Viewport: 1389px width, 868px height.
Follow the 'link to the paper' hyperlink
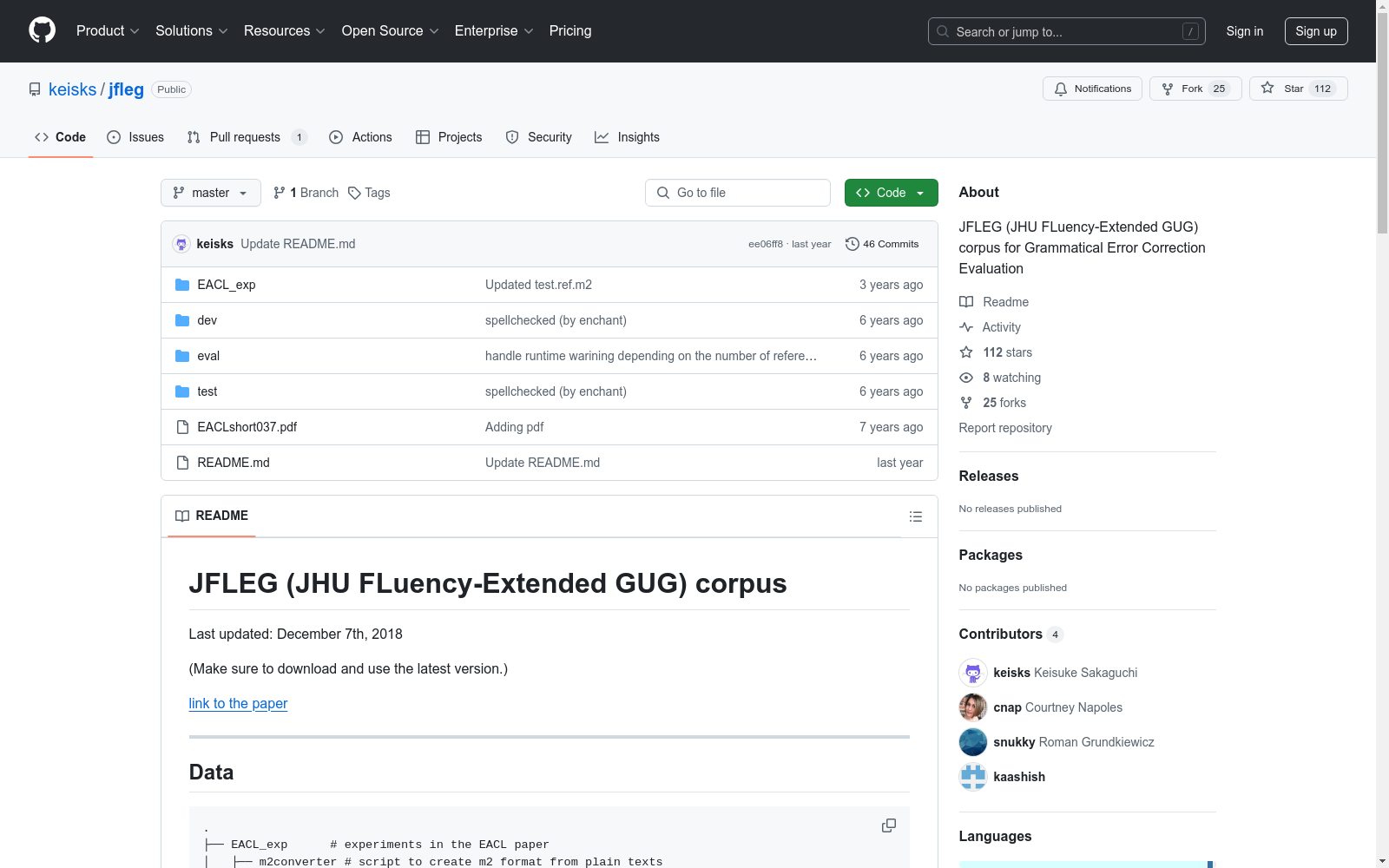point(238,703)
